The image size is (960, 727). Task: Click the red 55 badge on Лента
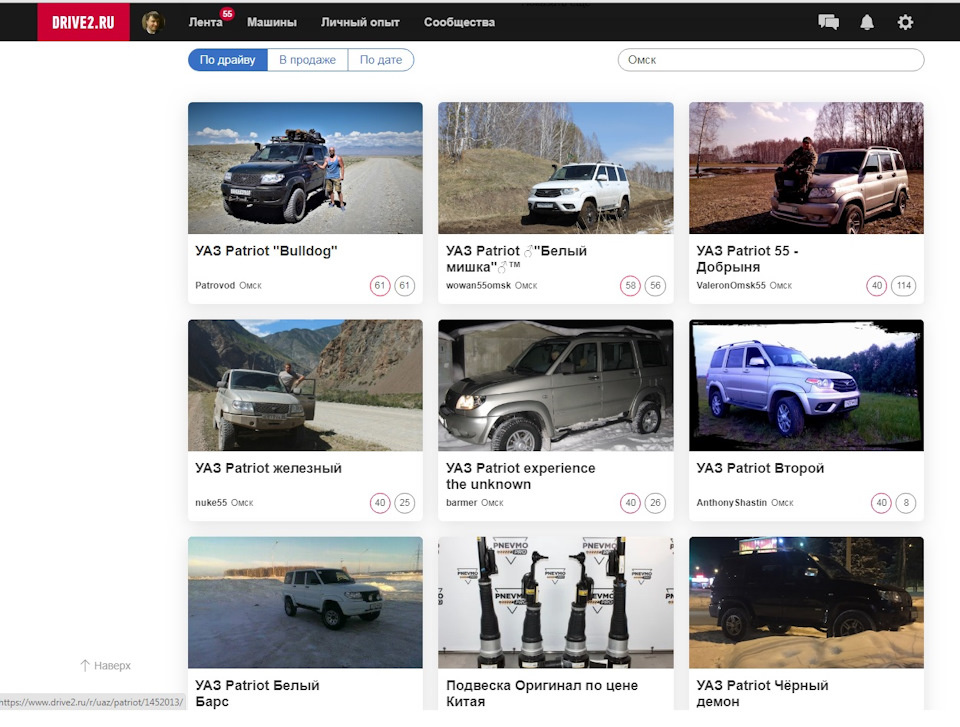click(x=227, y=13)
